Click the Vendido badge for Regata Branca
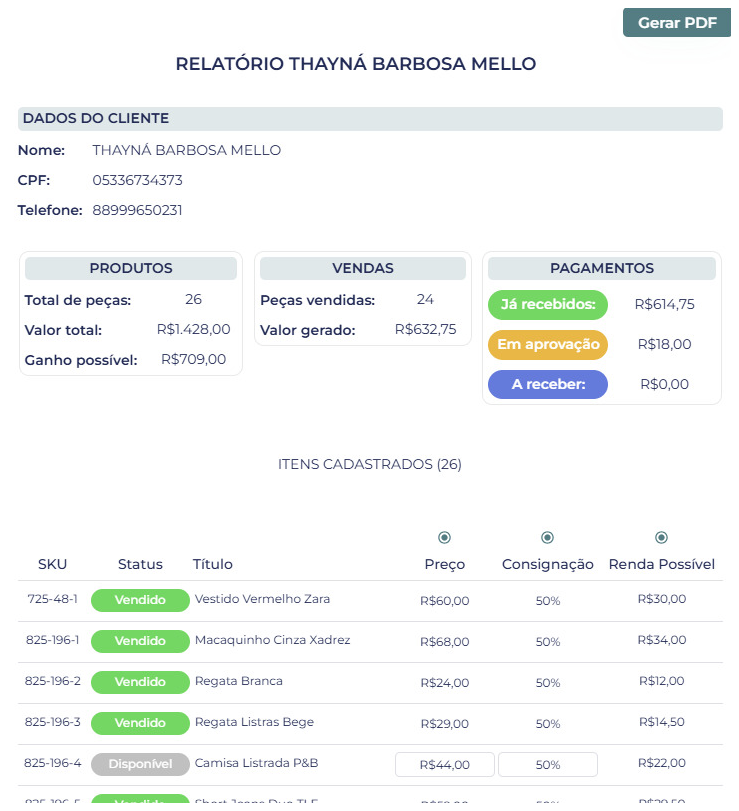739x811 pixels. pos(140,682)
